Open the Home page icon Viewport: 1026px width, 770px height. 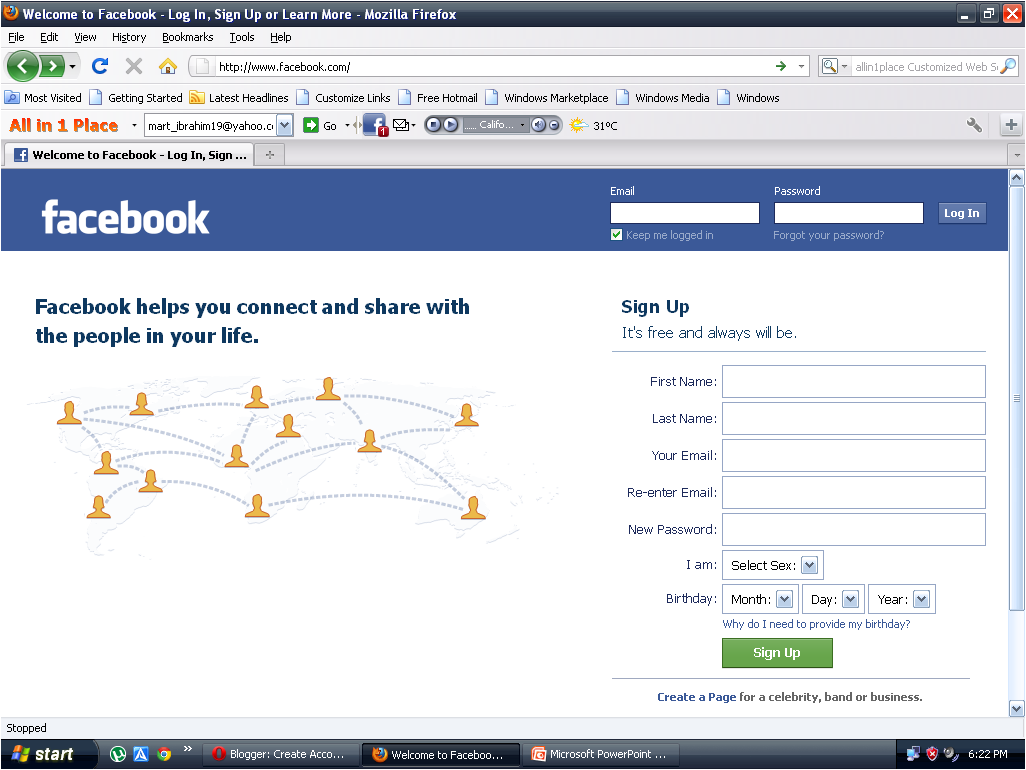(168, 66)
